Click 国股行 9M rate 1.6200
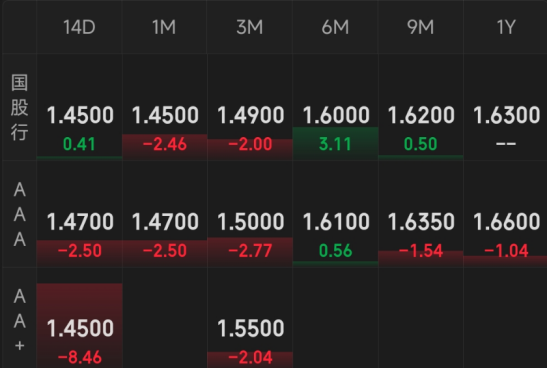The width and height of the screenshot is (548, 368). point(421,115)
